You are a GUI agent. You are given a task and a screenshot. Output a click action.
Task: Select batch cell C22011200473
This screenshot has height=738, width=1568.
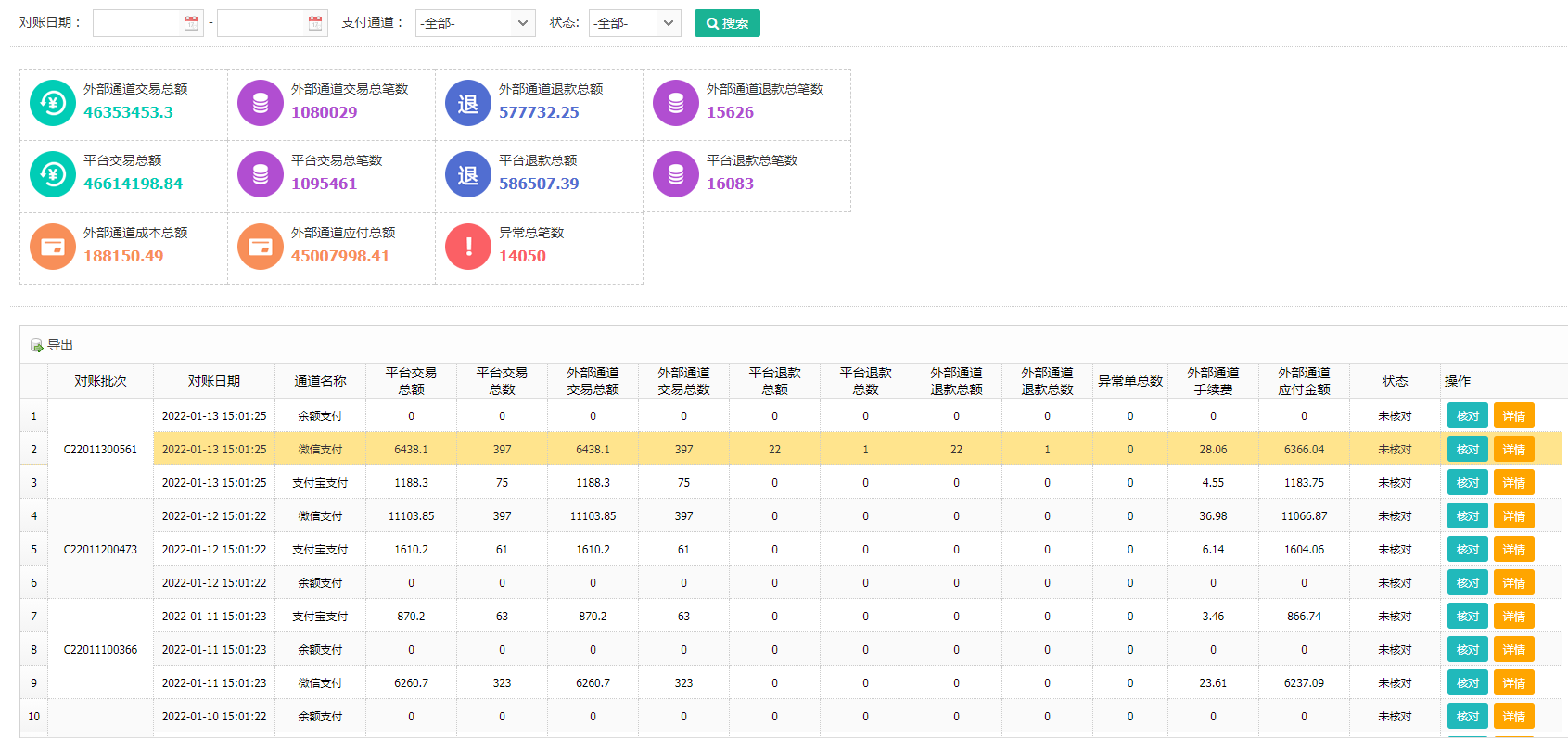pyautogui.click(x=100, y=549)
